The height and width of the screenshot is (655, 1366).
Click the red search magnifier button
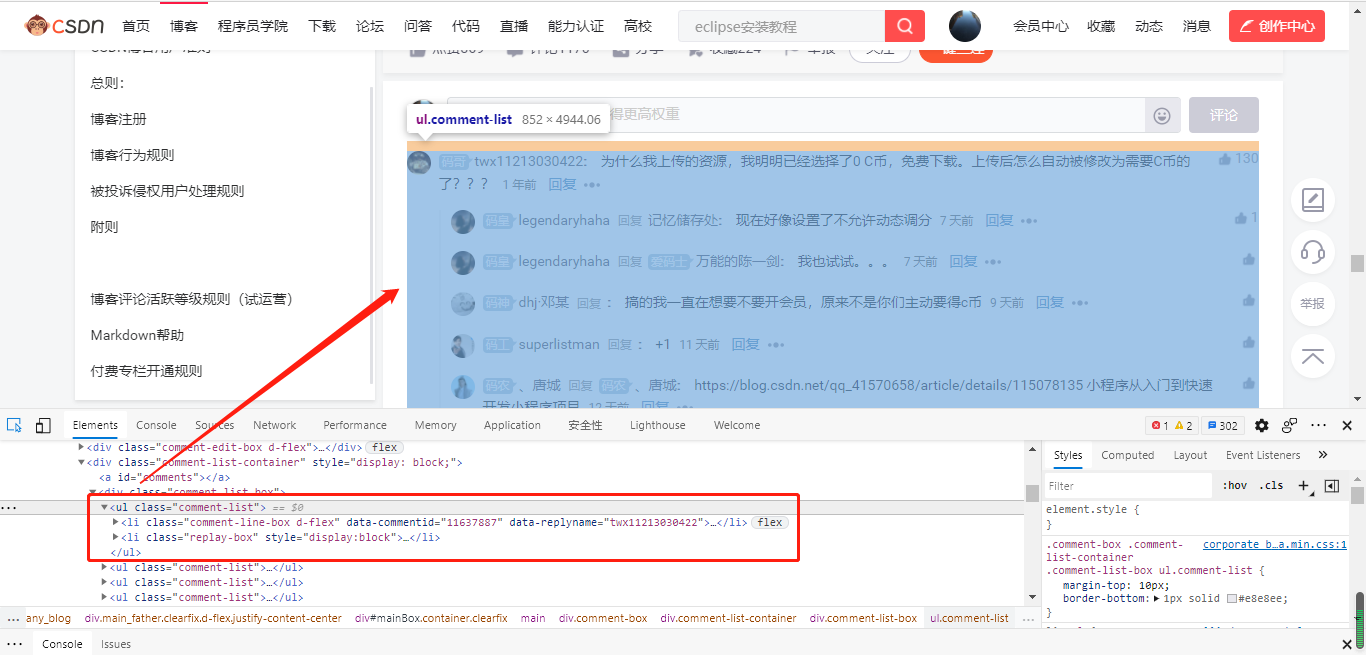point(905,26)
